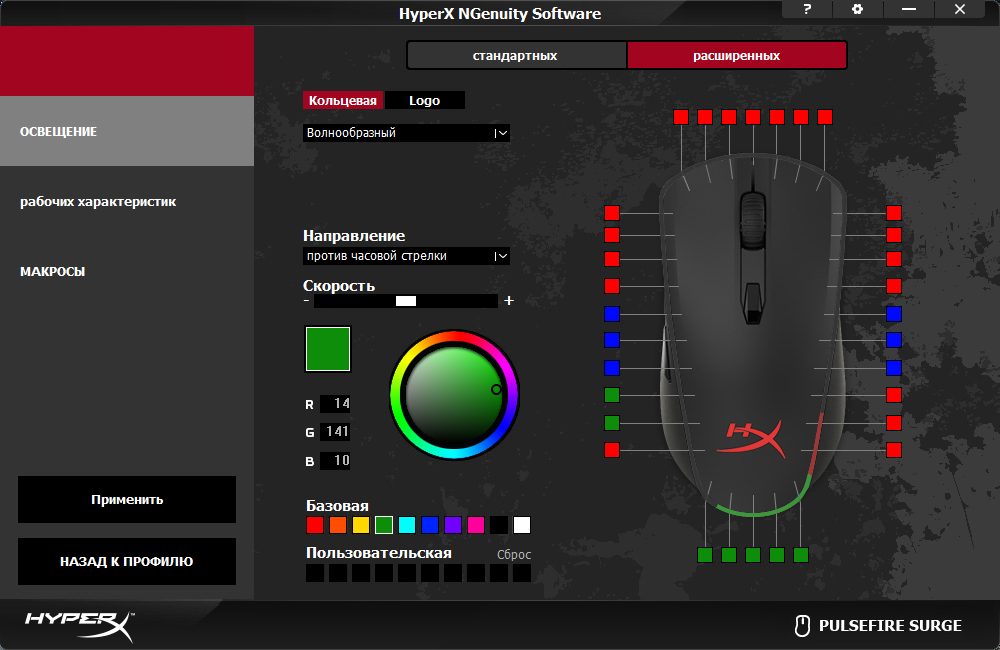The image size is (1000, 650).
Task: Click the Базовая label
Action: [337, 506]
